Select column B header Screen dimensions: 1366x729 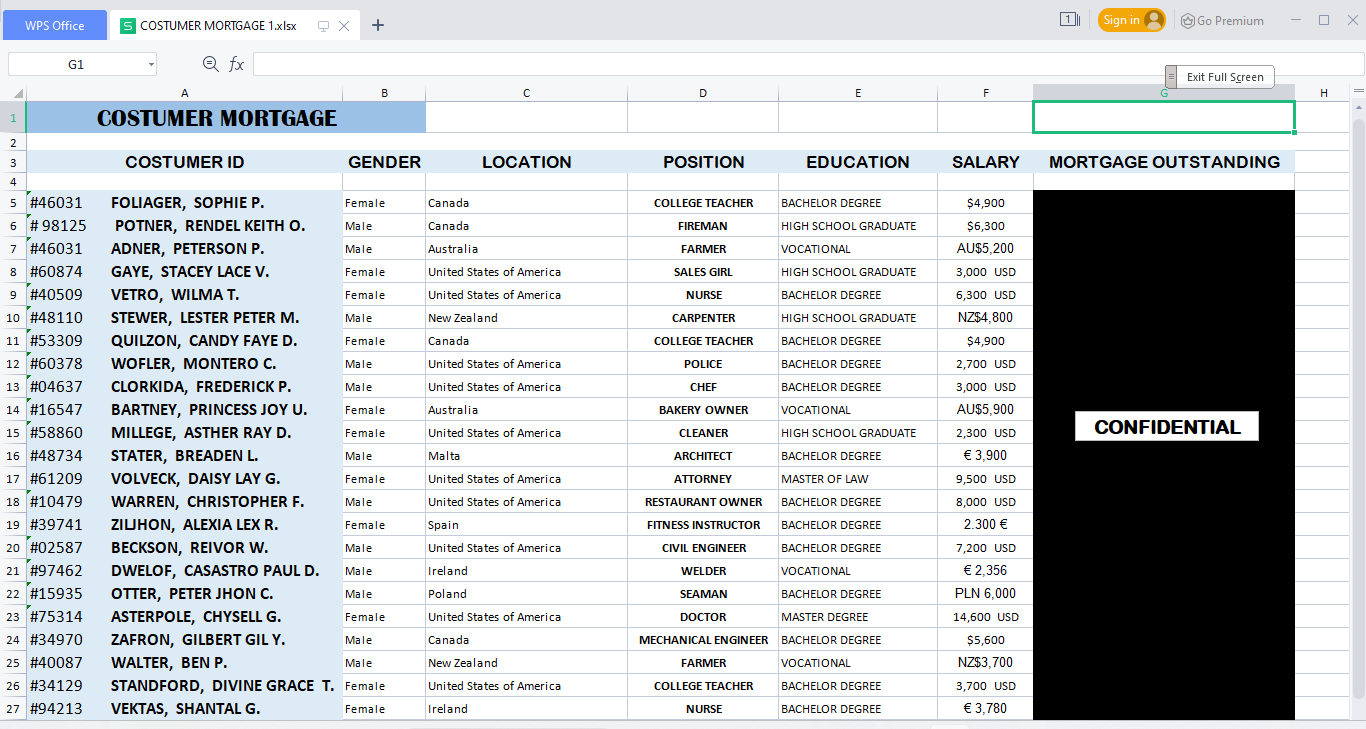384,93
